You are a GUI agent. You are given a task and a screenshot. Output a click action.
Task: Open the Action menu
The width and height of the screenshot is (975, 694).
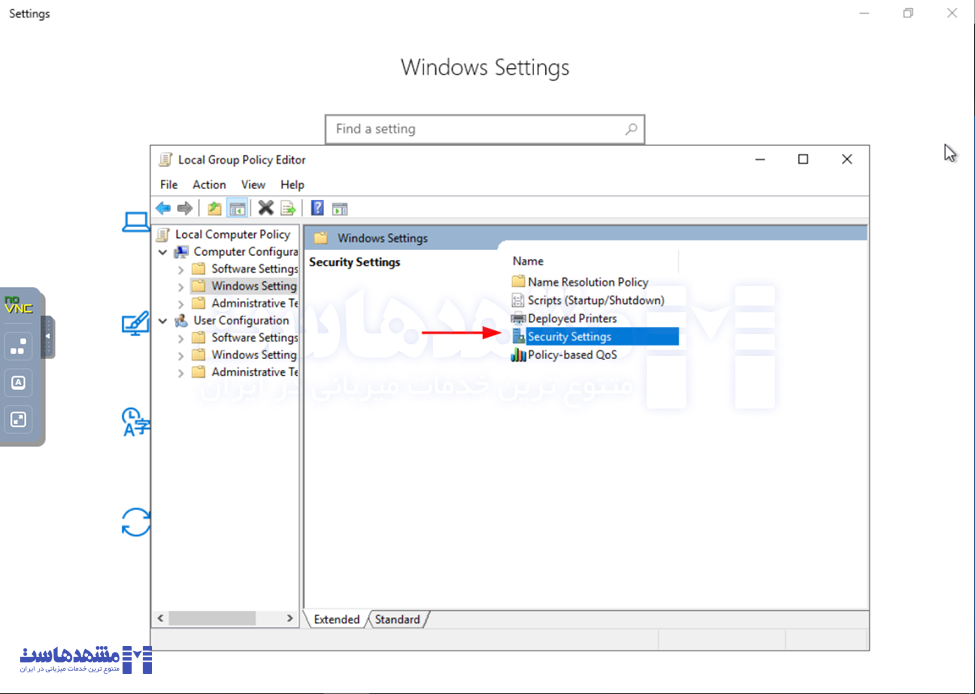click(x=209, y=184)
